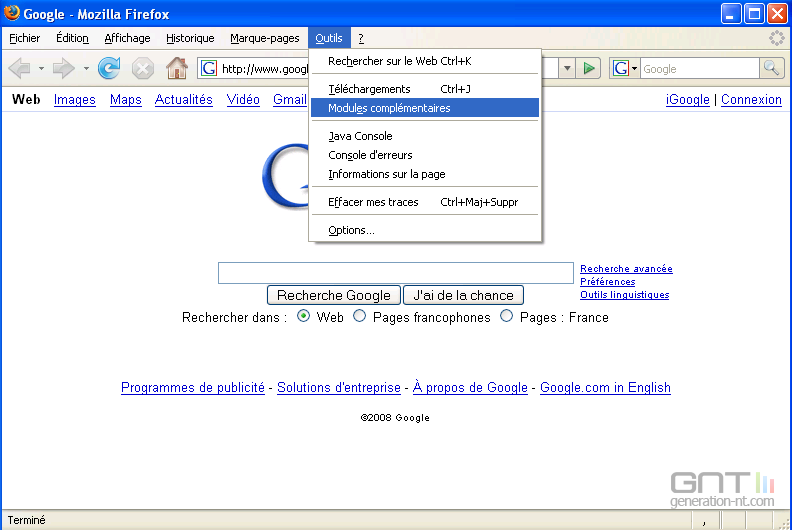Select the Web search radio button
The width and height of the screenshot is (792, 530).
pyautogui.click(x=303, y=316)
